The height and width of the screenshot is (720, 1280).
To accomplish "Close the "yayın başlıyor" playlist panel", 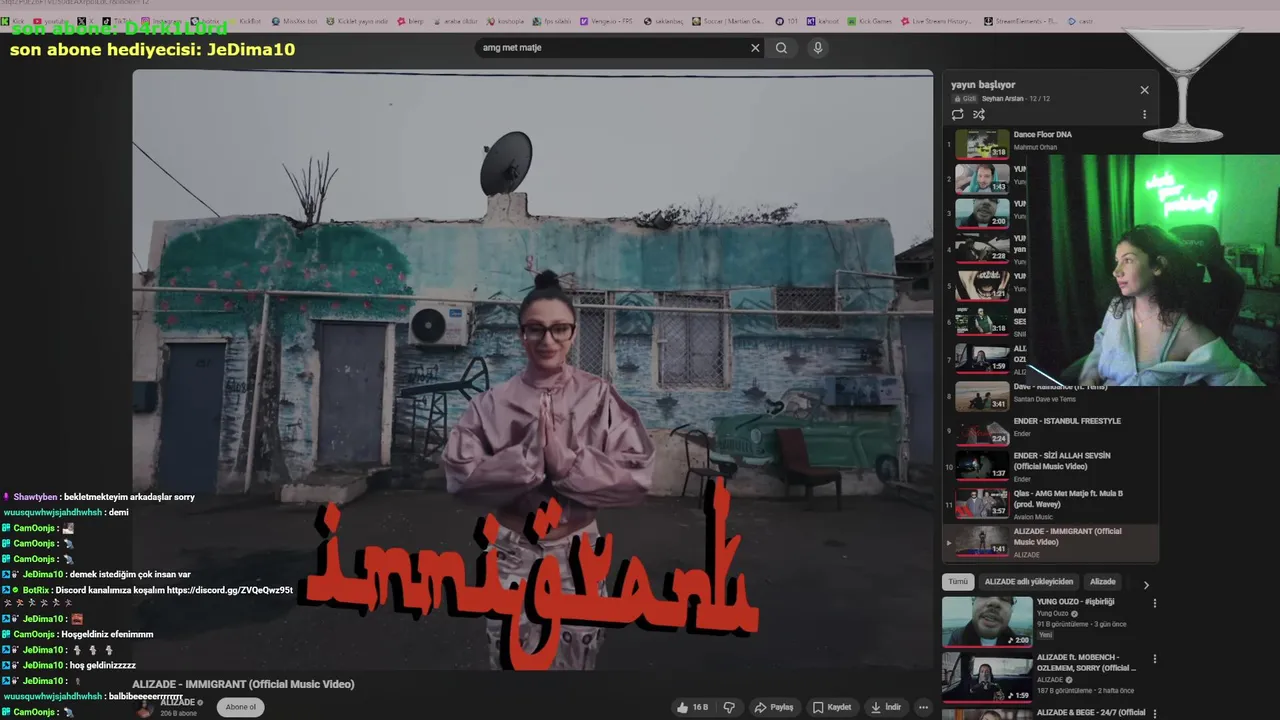I will [1145, 90].
